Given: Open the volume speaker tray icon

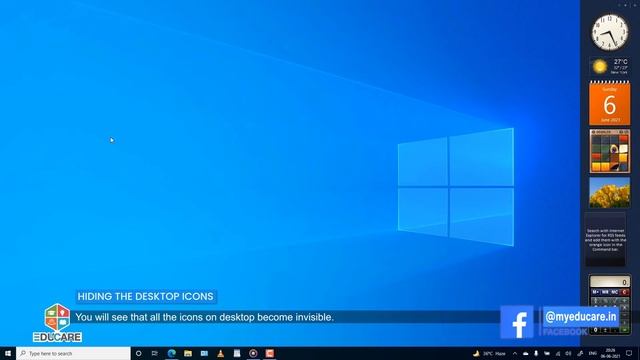Looking at the screenshot, I should [x=569, y=353].
